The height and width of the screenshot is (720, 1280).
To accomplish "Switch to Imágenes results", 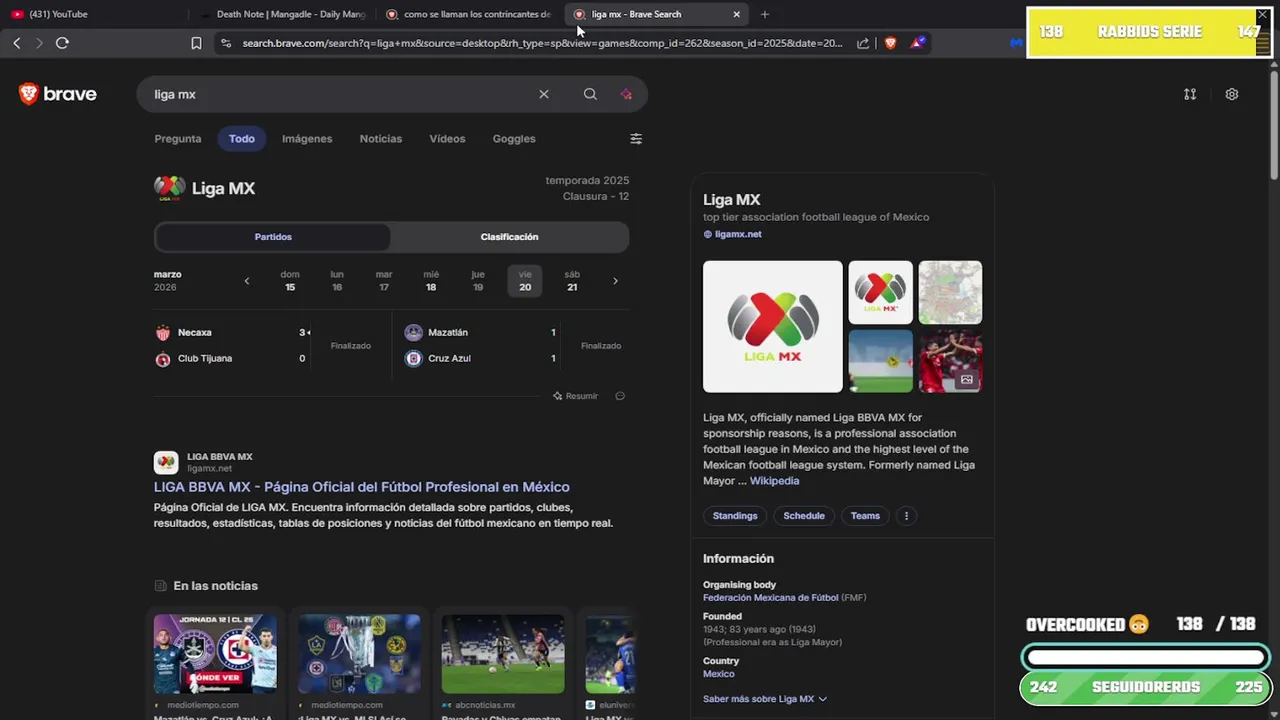I will [307, 139].
